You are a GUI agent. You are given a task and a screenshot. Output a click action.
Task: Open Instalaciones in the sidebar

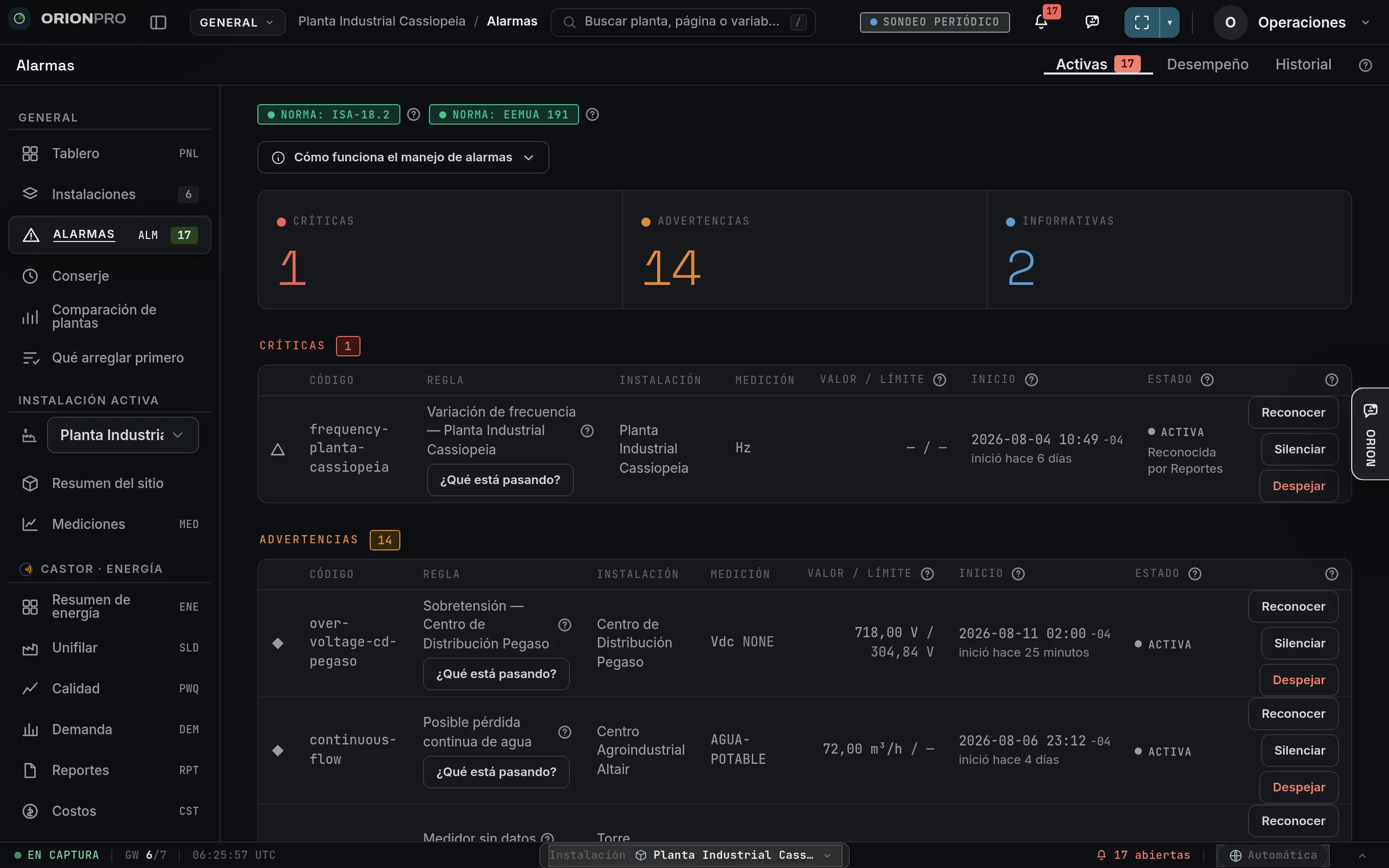(110, 194)
